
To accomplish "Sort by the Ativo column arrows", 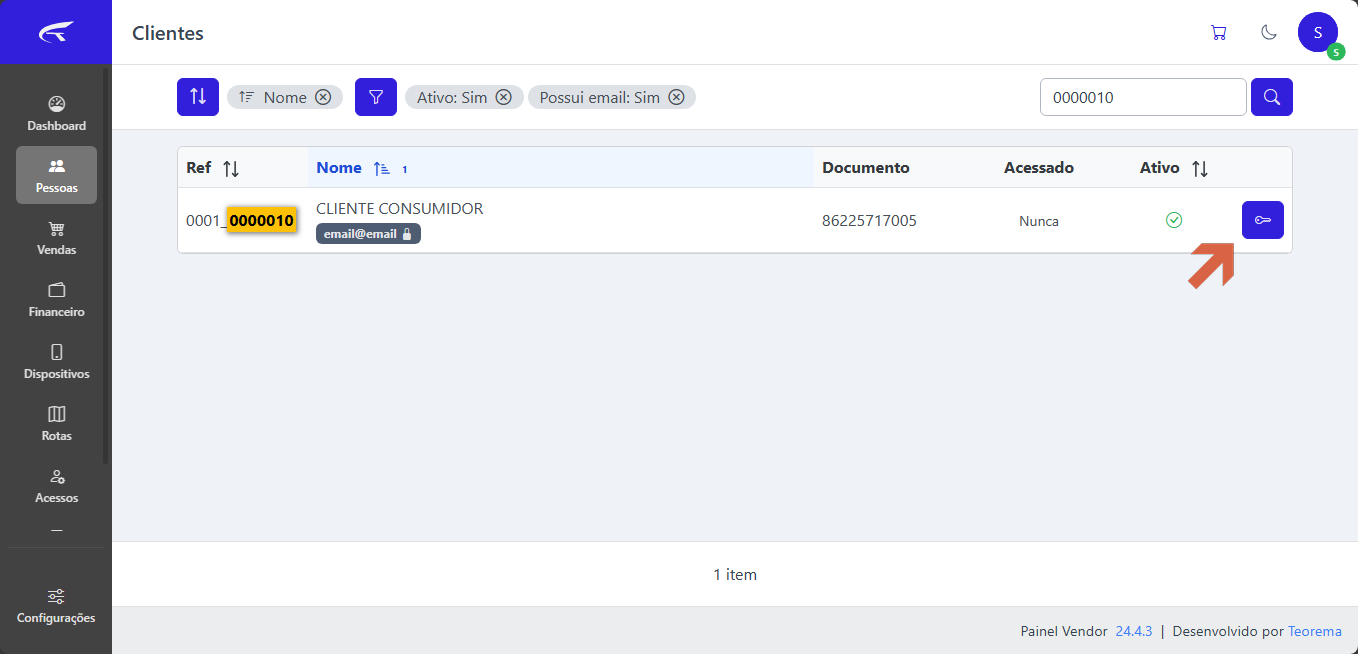I will point(1200,168).
